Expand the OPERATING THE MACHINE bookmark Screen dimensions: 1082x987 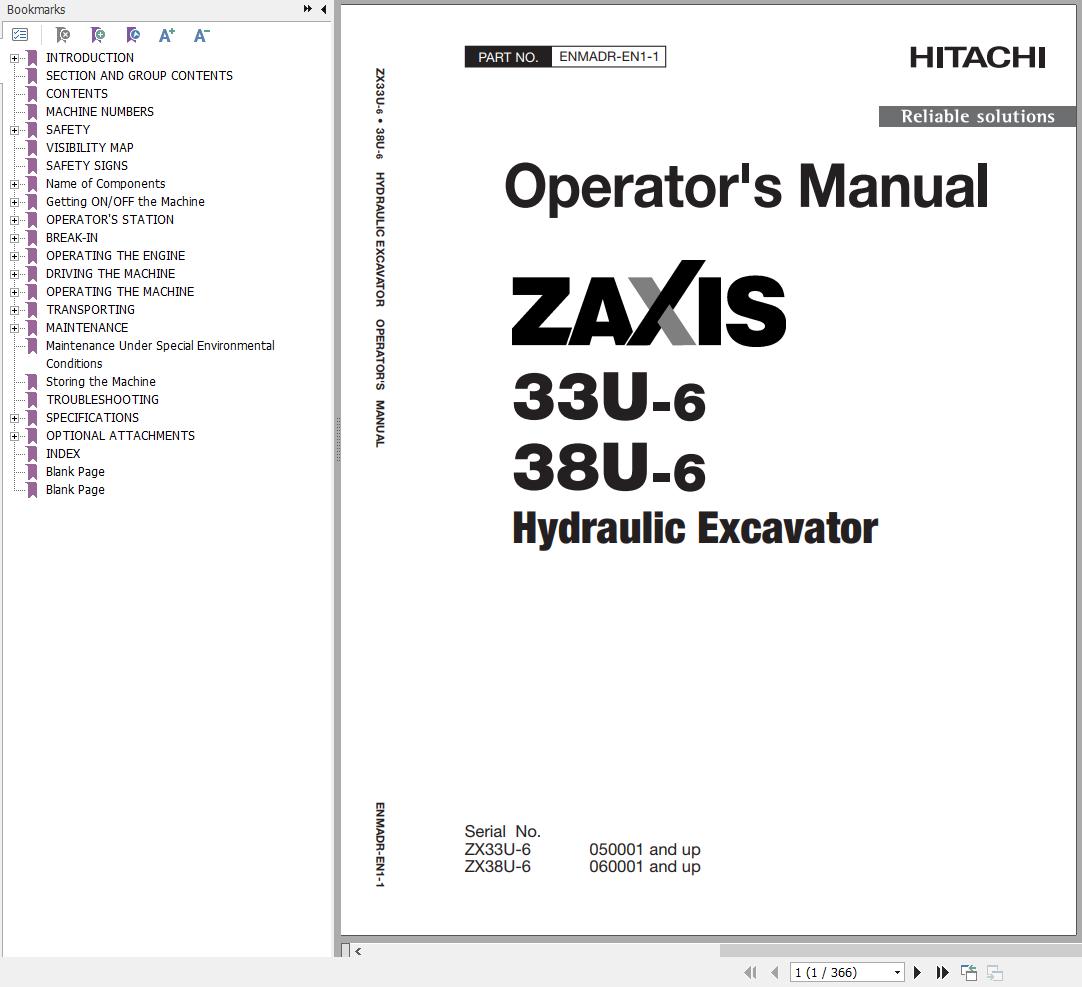click(14, 292)
